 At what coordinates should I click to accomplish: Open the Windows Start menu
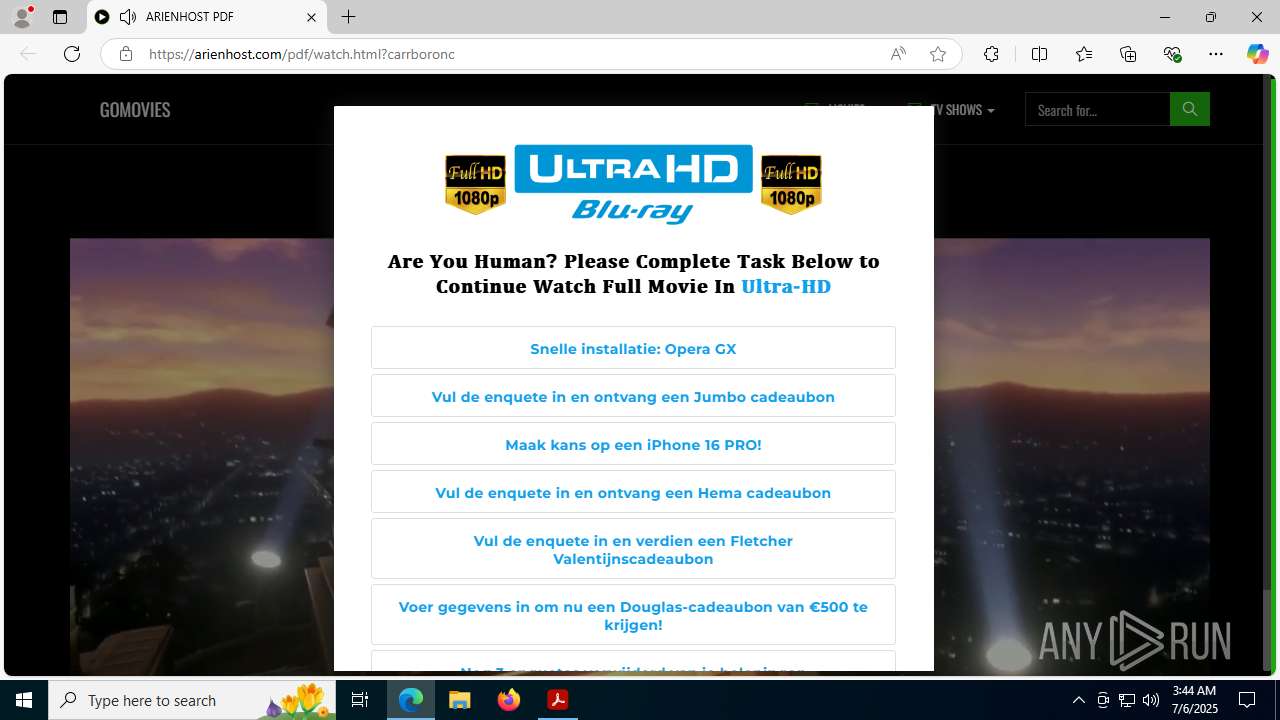click(x=24, y=700)
